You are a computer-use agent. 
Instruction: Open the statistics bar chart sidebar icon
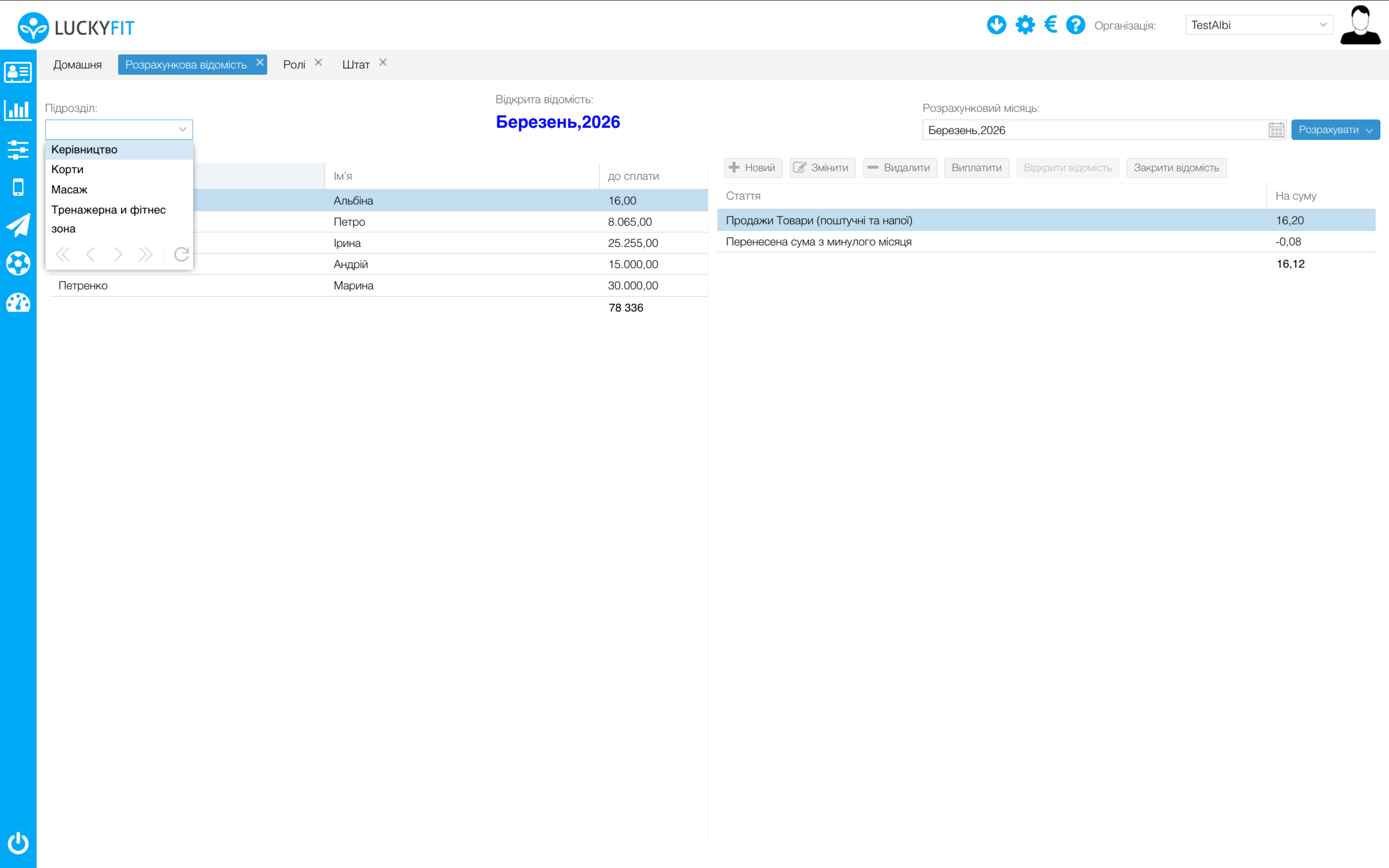pyautogui.click(x=18, y=110)
